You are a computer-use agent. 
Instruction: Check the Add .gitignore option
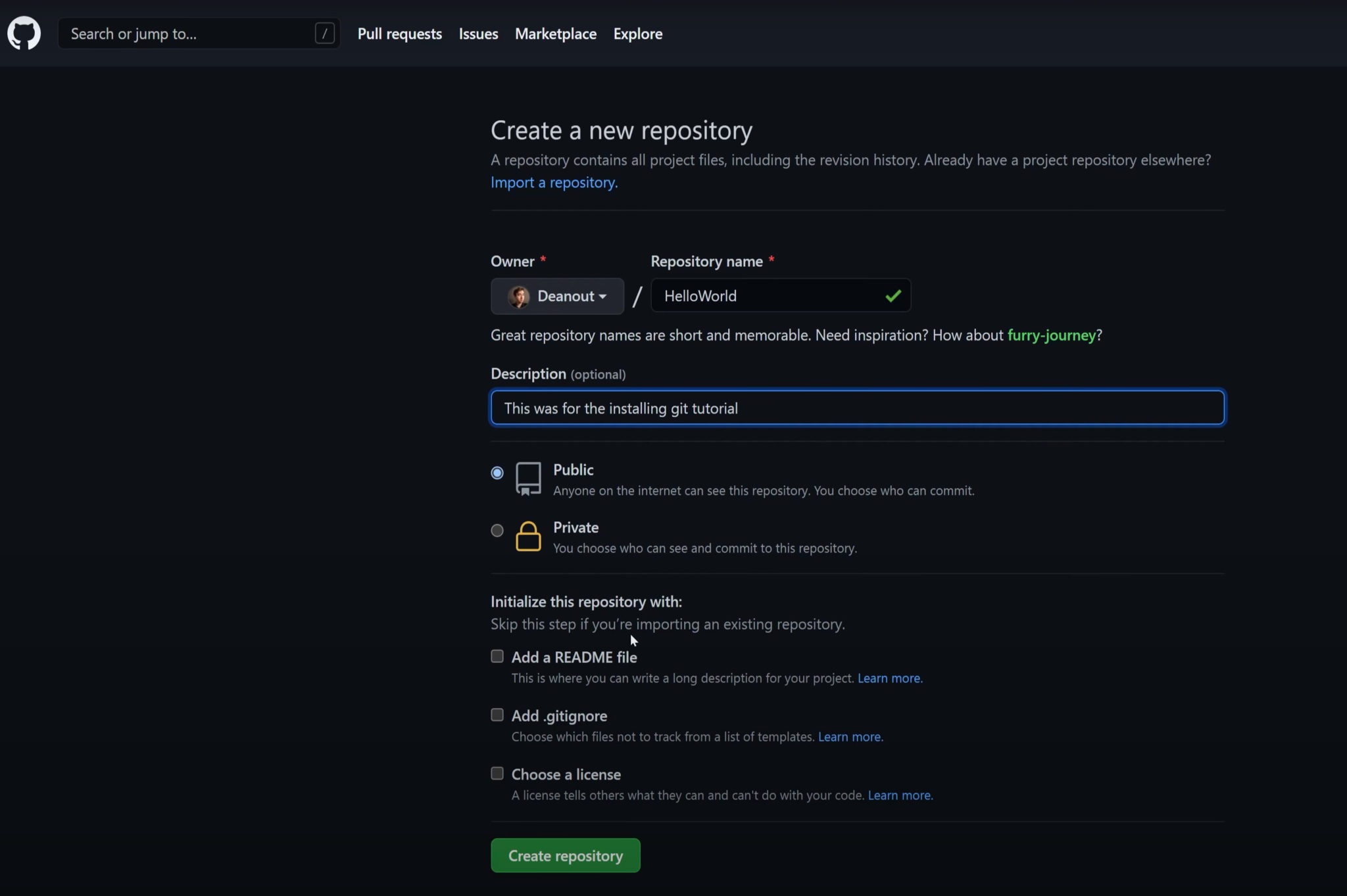497,715
